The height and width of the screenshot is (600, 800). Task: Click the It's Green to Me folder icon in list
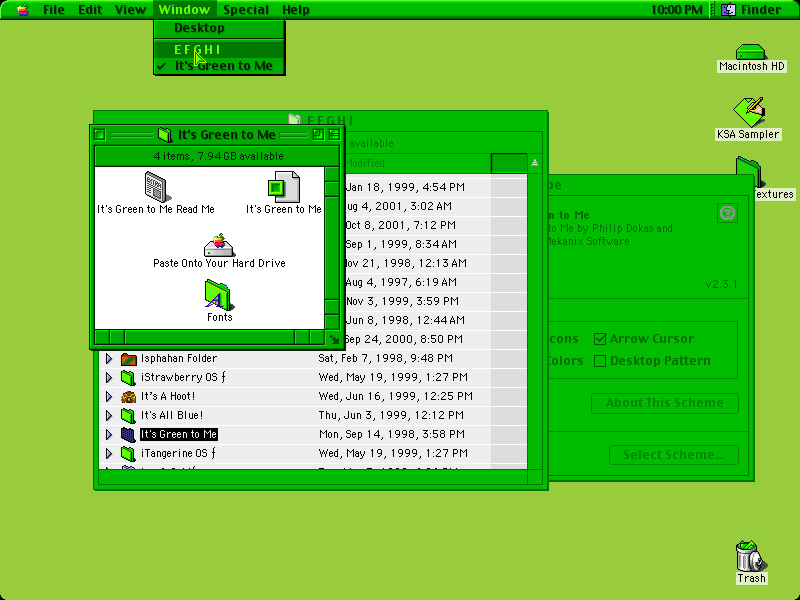[x=129, y=434]
